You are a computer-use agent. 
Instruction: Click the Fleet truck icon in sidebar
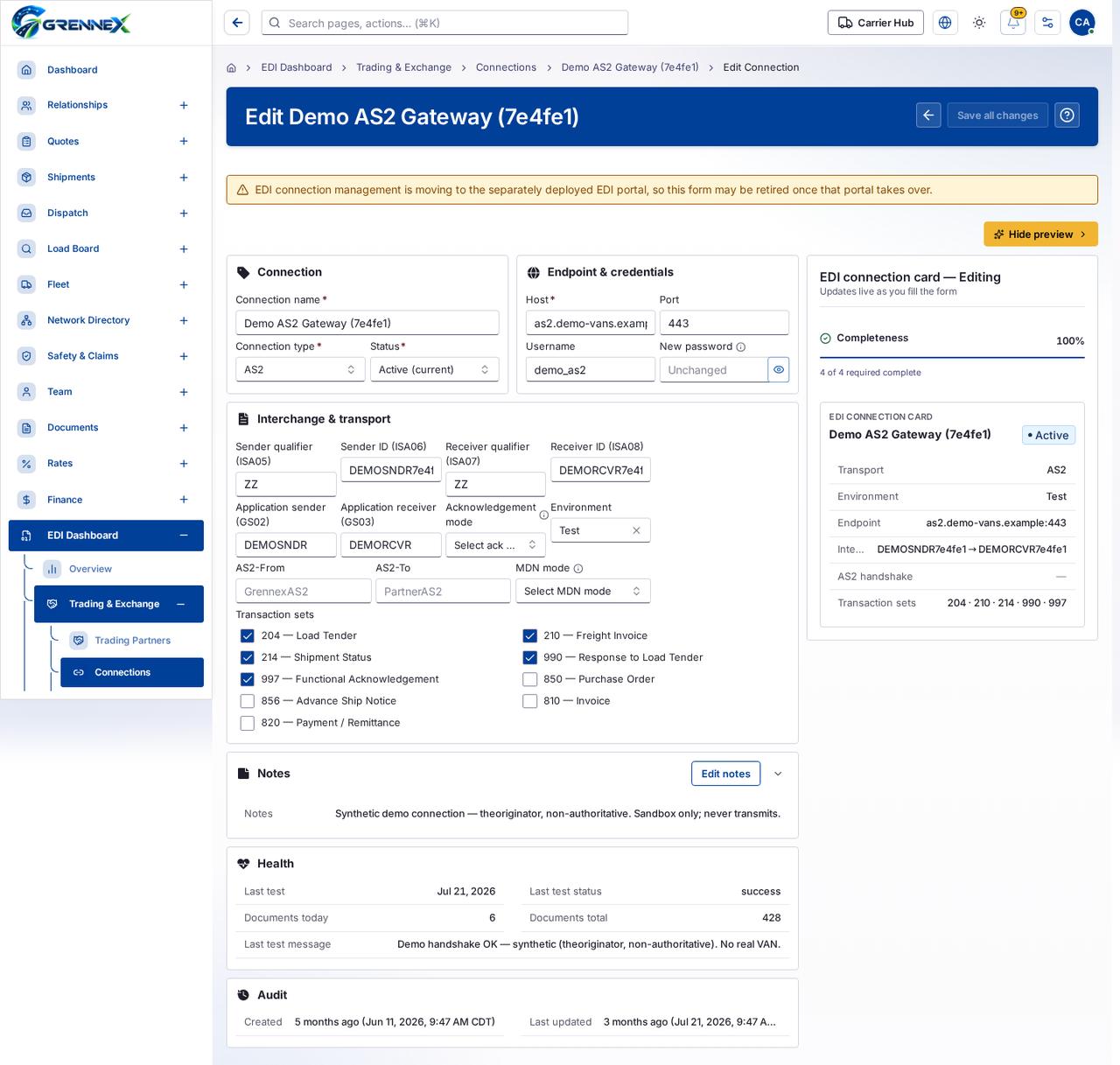pos(26,284)
